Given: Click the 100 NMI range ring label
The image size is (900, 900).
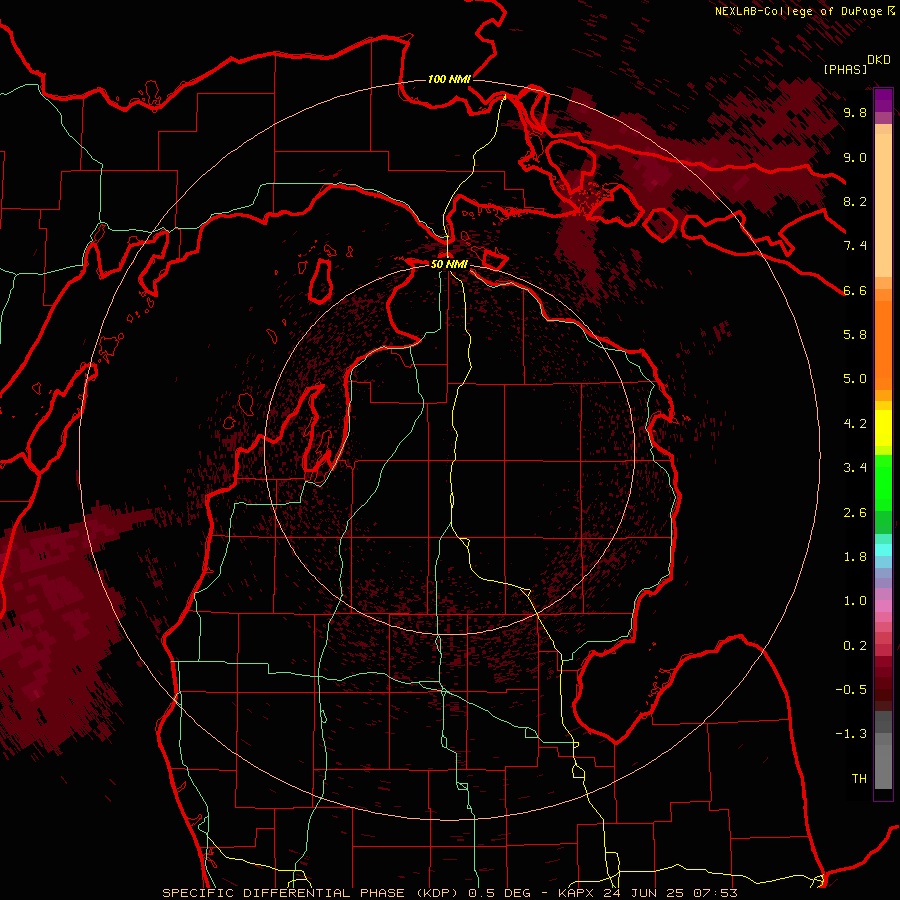Looking at the screenshot, I should click(449, 79).
